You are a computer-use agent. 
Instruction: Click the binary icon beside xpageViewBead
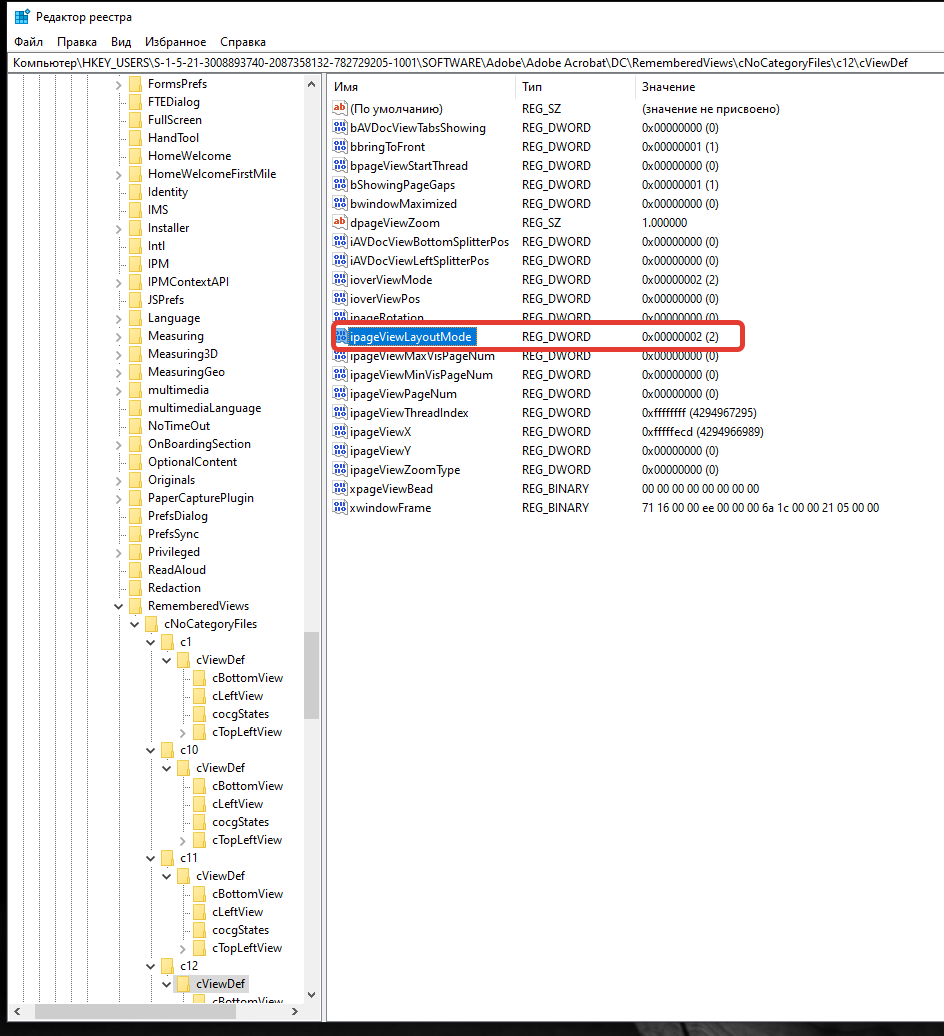(340, 488)
